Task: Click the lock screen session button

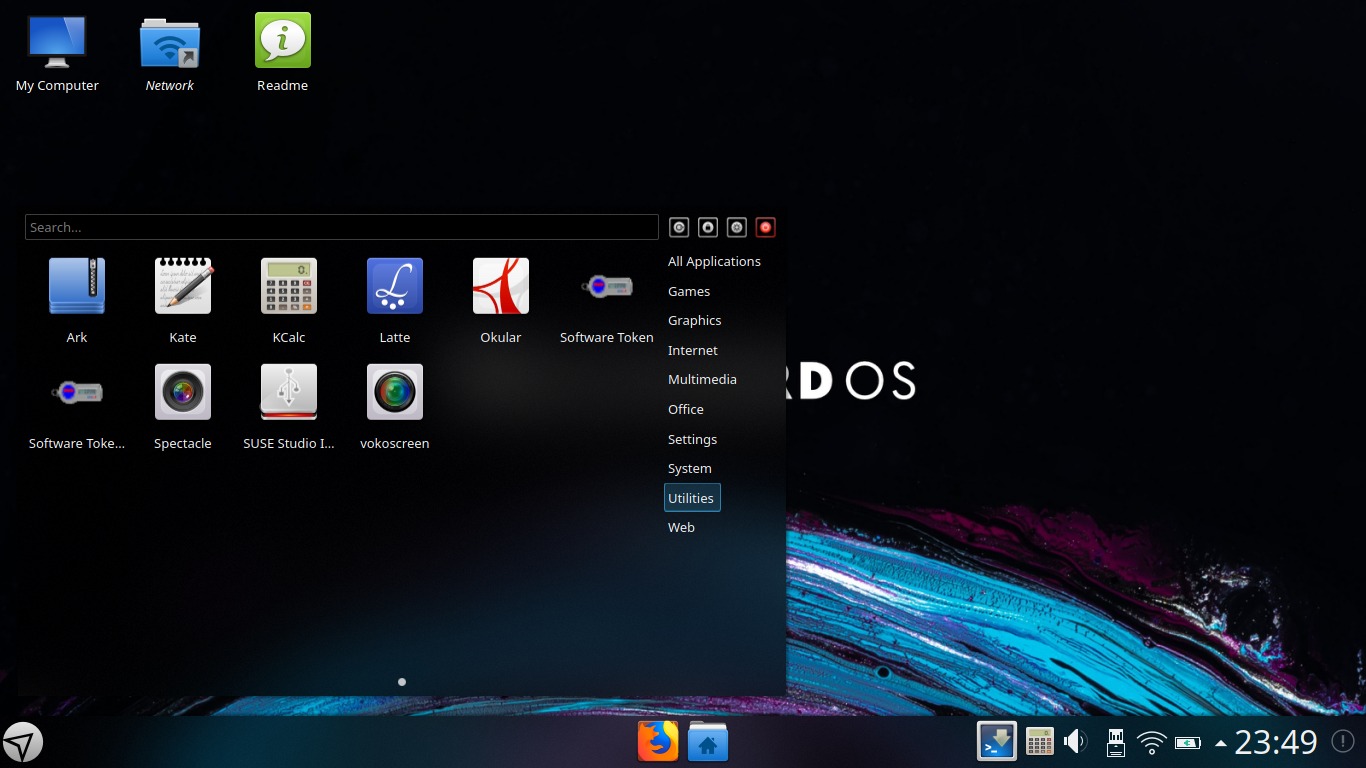Action: 708,227
